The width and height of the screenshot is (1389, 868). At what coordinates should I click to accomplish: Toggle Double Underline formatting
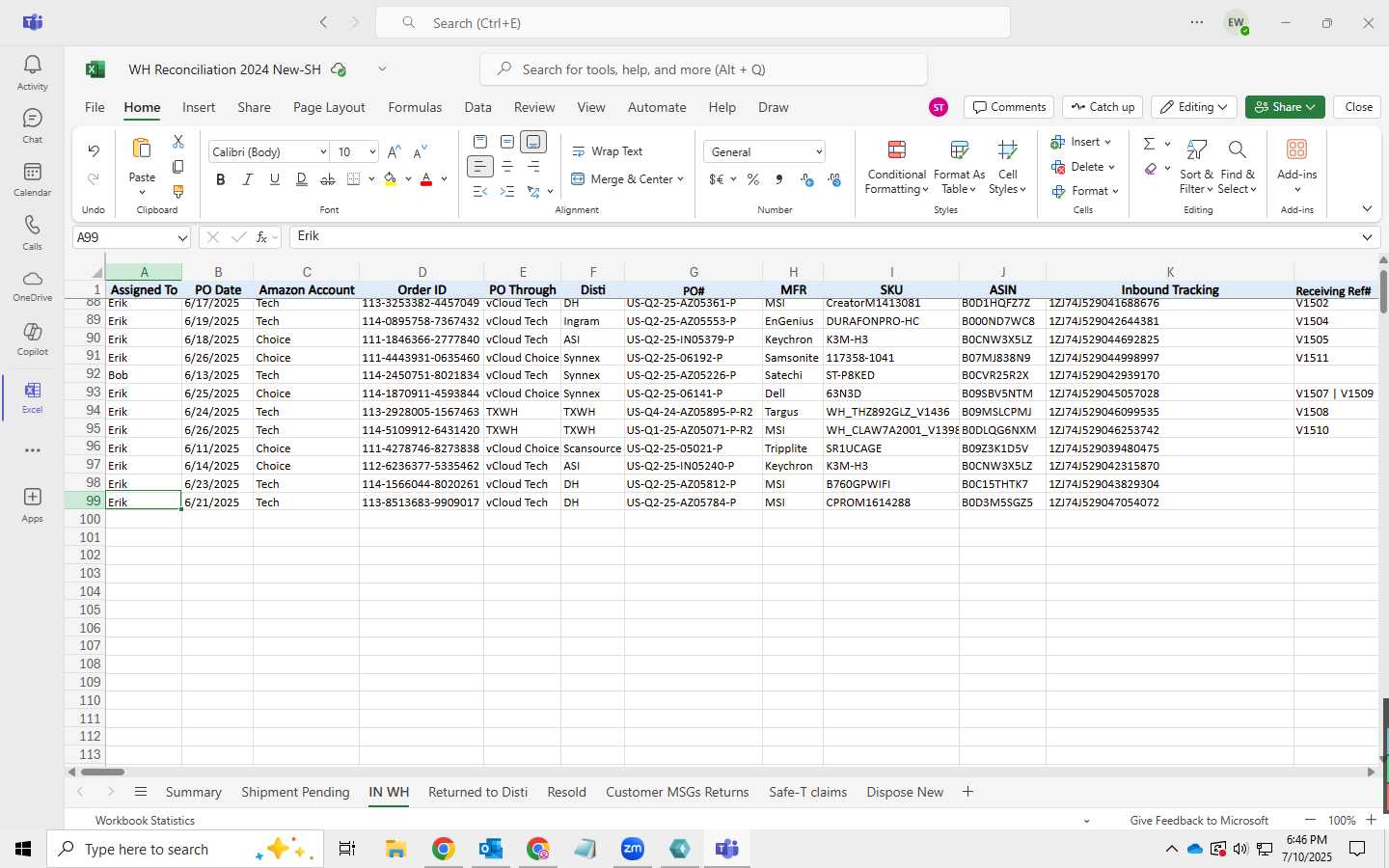coord(301,179)
